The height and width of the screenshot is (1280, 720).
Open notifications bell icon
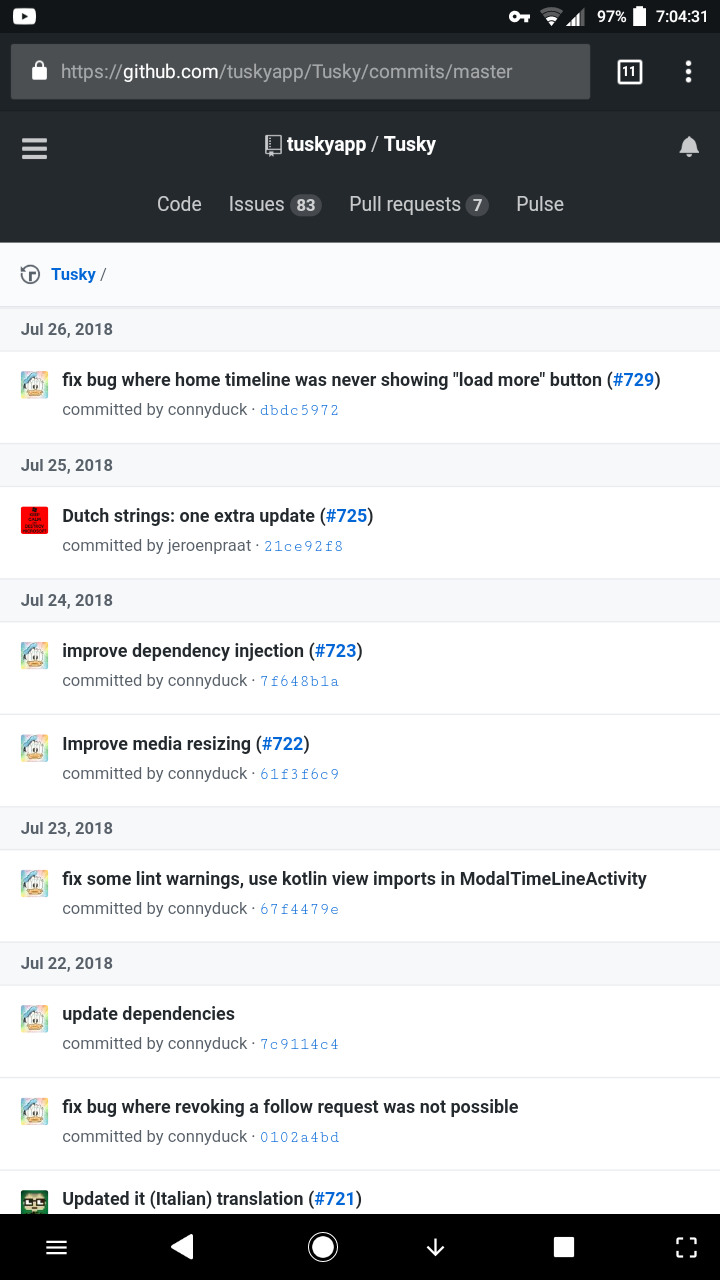(689, 147)
